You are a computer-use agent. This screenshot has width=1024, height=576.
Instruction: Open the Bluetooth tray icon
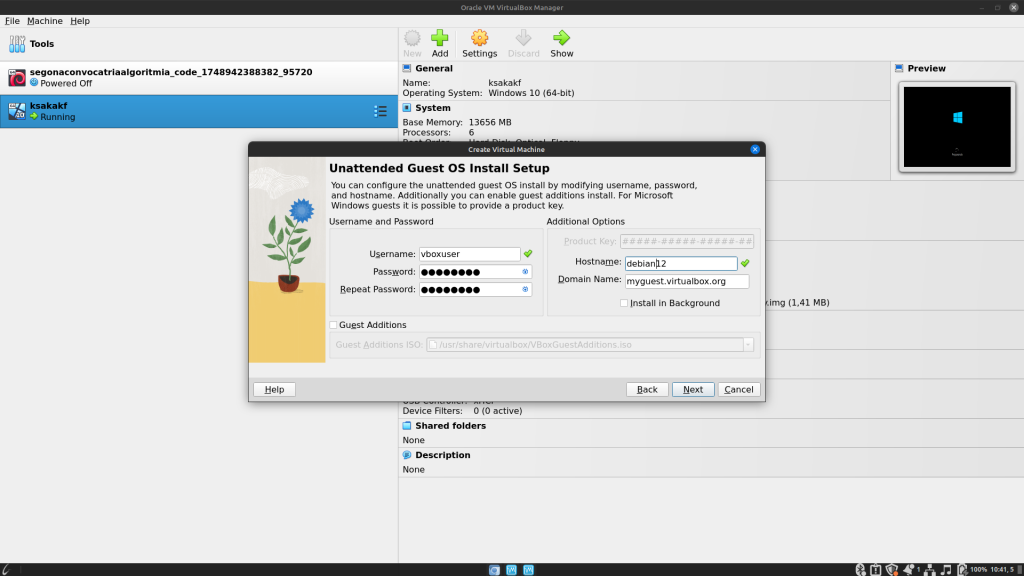[x=861, y=569]
